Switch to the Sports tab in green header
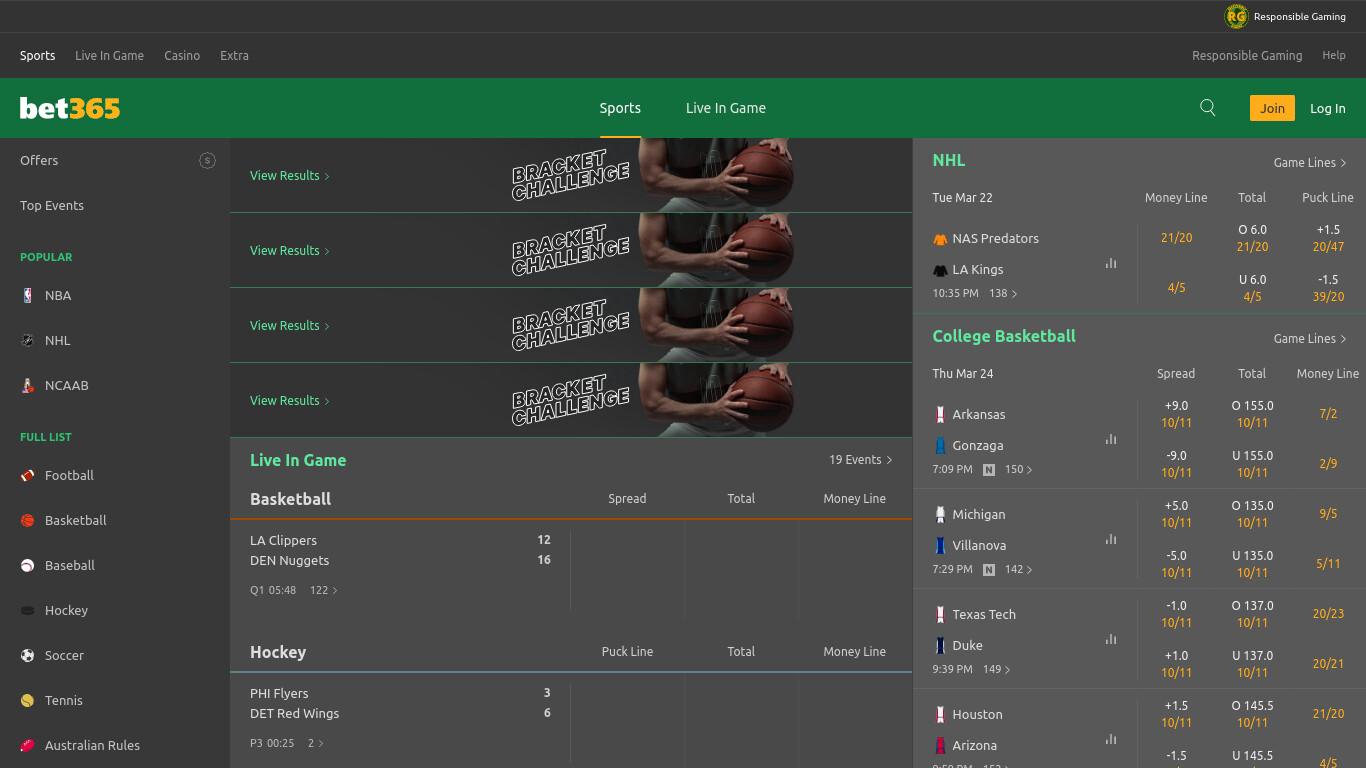Screen dimensions: 1366x768 click(620, 108)
